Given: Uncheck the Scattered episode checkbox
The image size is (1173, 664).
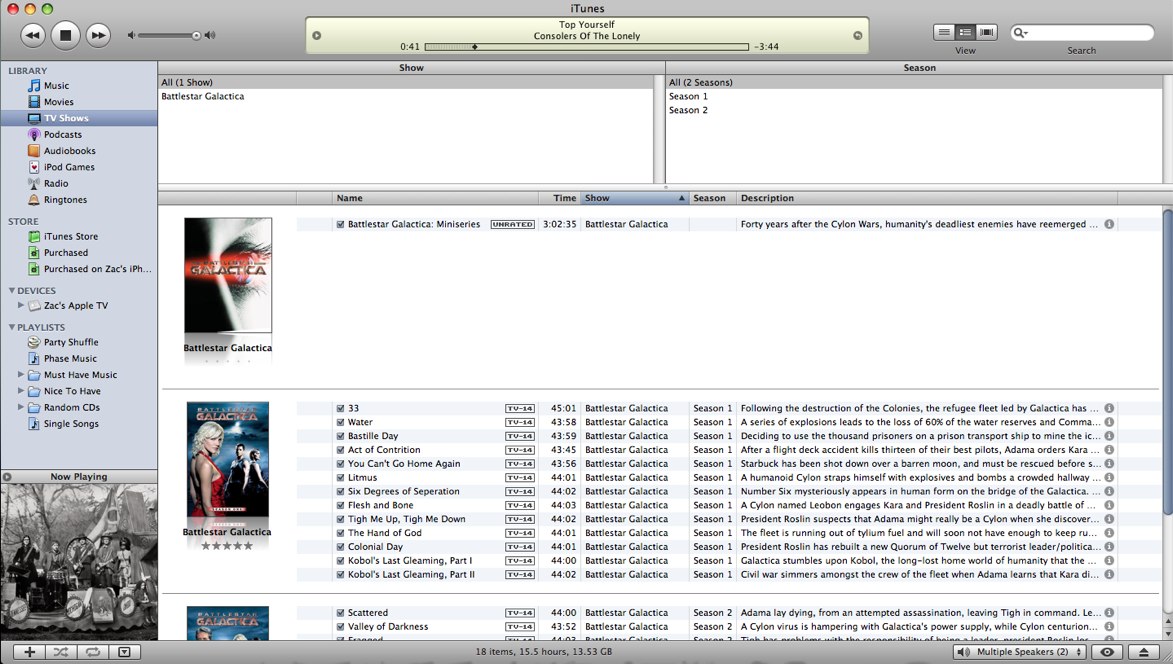Looking at the screenshot, I should pyautogui.click(x=340, y=612).
